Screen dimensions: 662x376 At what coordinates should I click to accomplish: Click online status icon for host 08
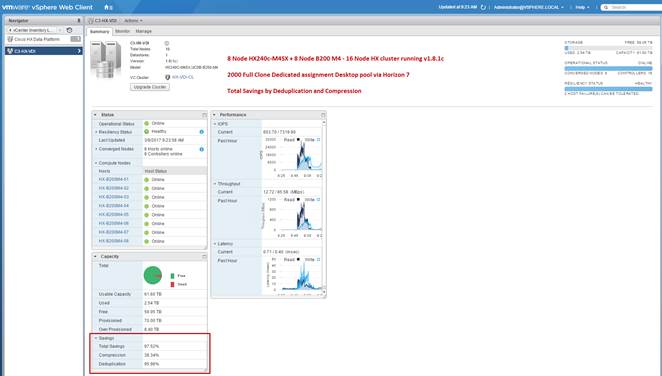(x=147, y=241)
